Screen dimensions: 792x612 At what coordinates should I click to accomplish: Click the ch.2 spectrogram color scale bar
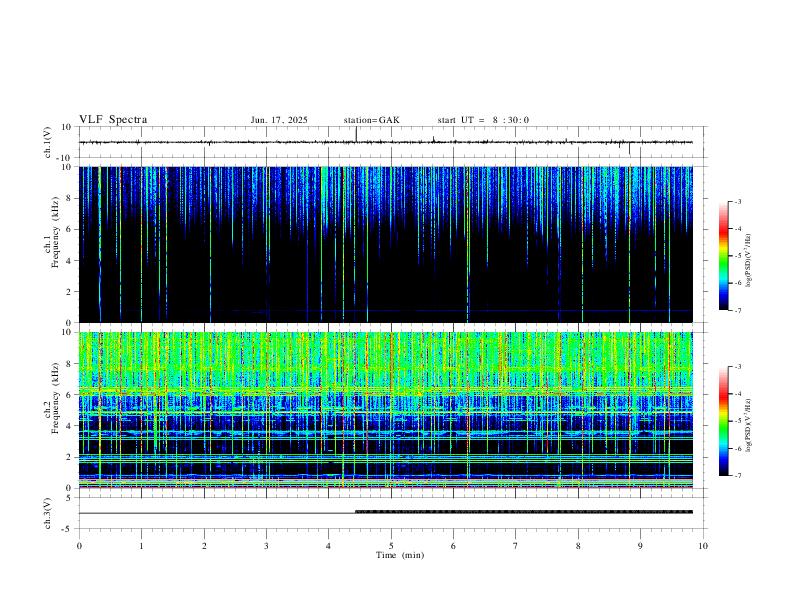tap(723, 421)
